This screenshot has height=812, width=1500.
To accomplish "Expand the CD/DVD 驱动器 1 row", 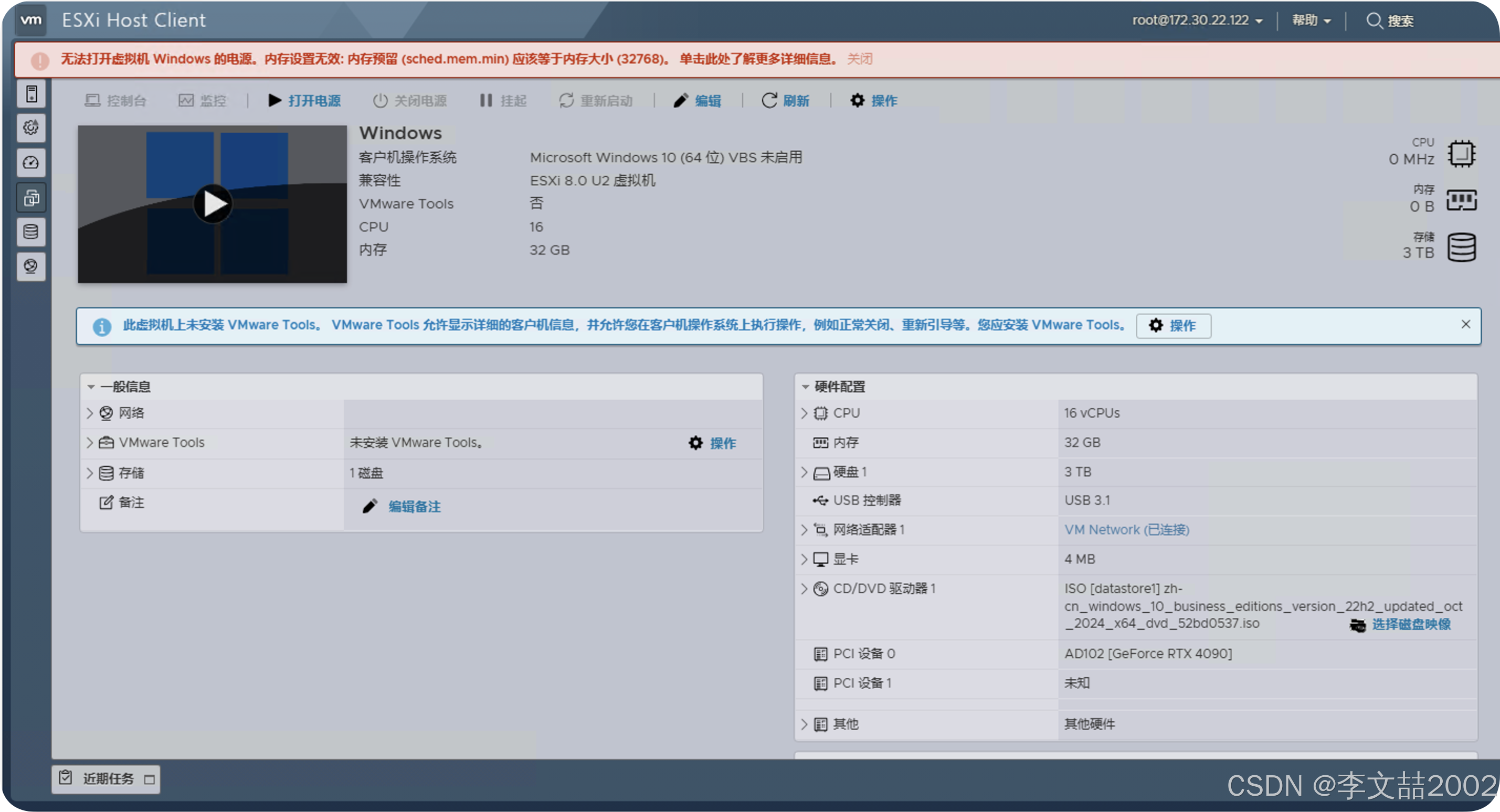I will click(x=804, y=589).
